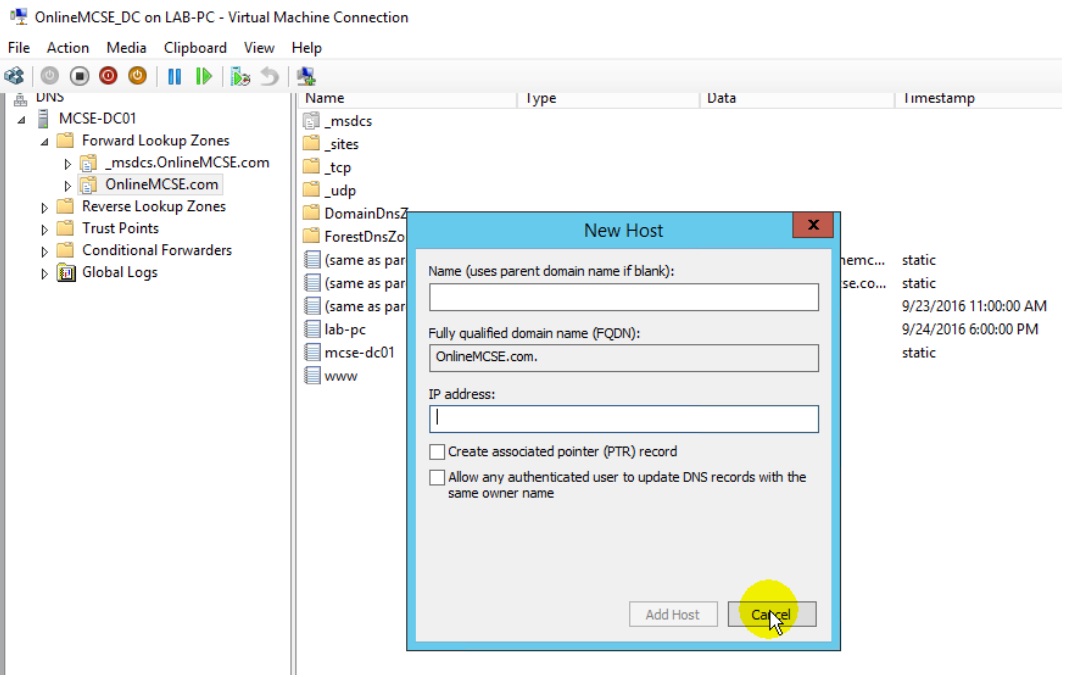Shut down the VM using the red power icon
Viewport: 1067px width, 677px height.
(108, 76)
